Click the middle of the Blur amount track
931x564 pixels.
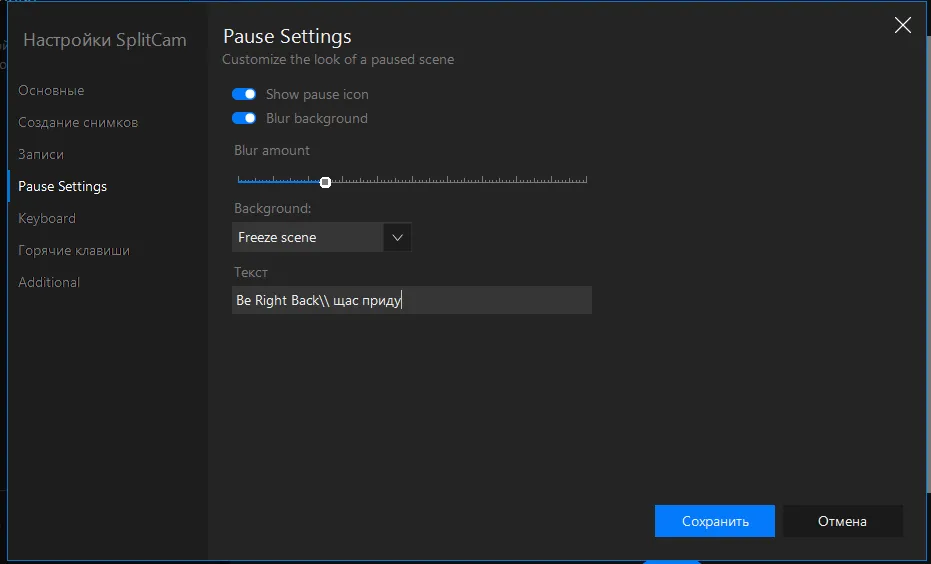412,180
